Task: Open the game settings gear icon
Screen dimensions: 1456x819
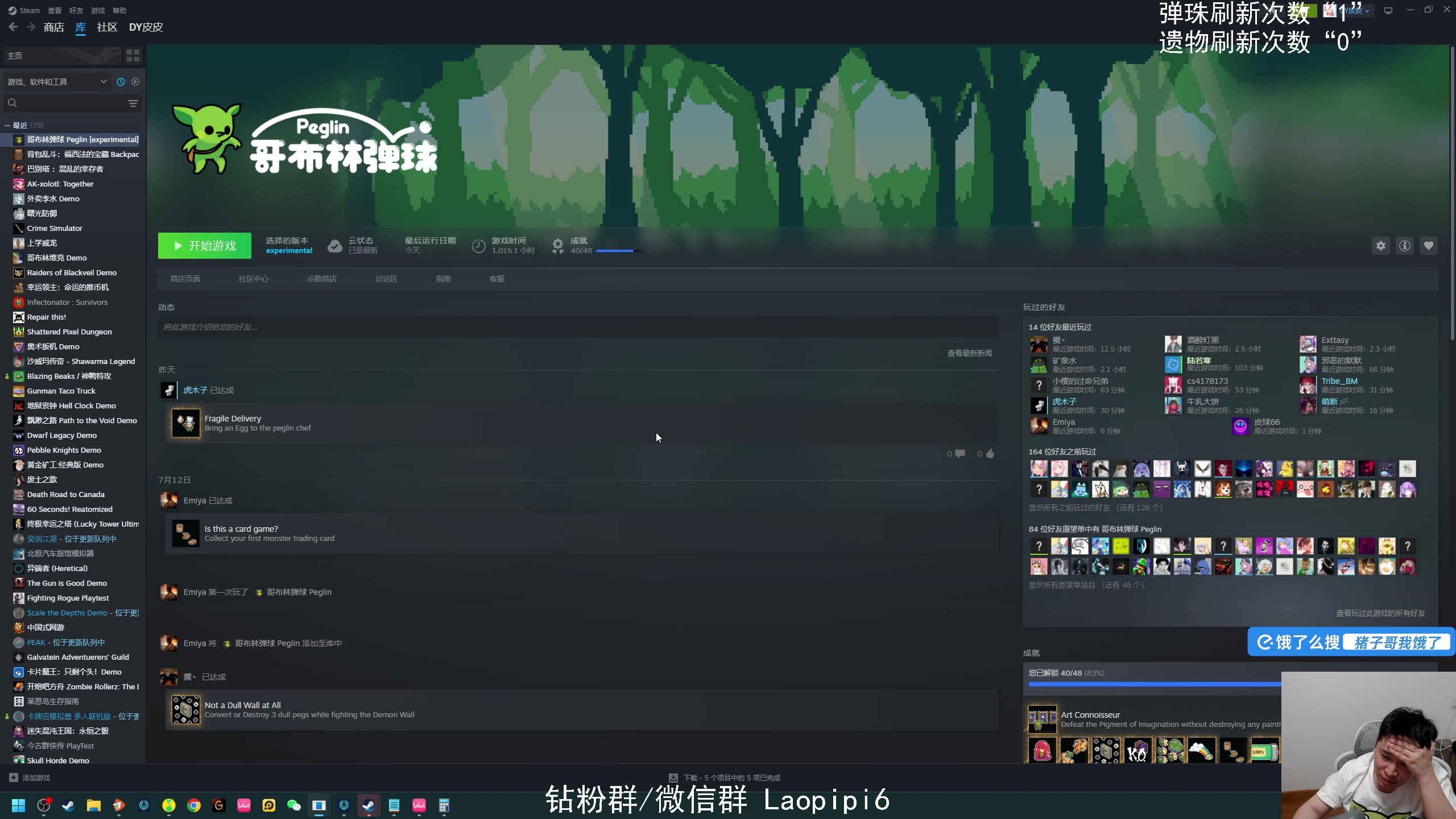Action: [1381, 246]
